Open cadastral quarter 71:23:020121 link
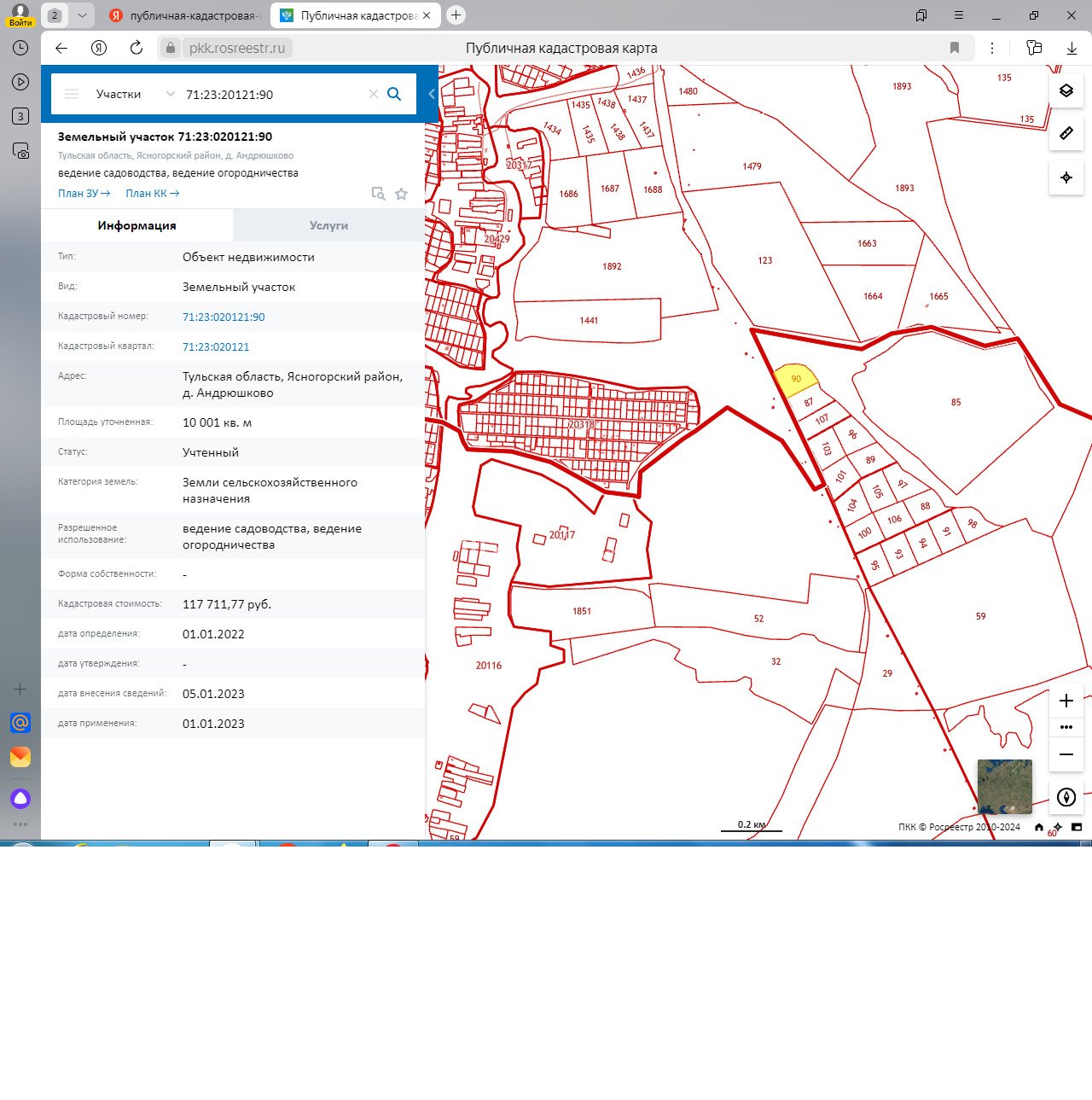The height and width of the screenshot is (1100, 1092). (x=216, y=346)
